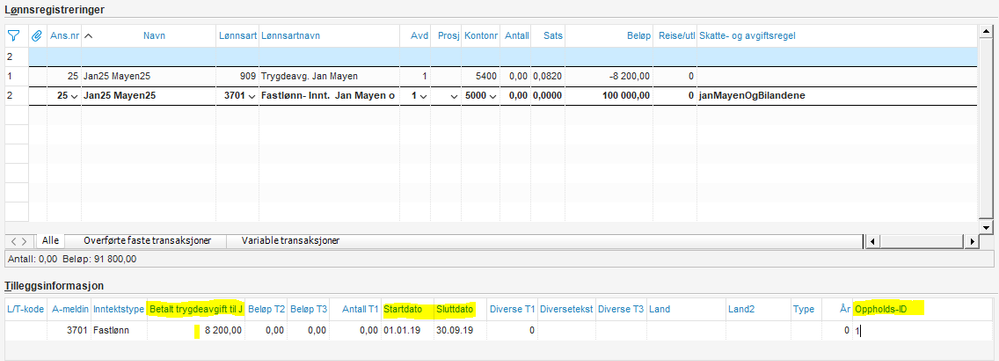999x361 pixels.
Task: Select the 100 000,00 amount cell
Action: coord(610,96)
